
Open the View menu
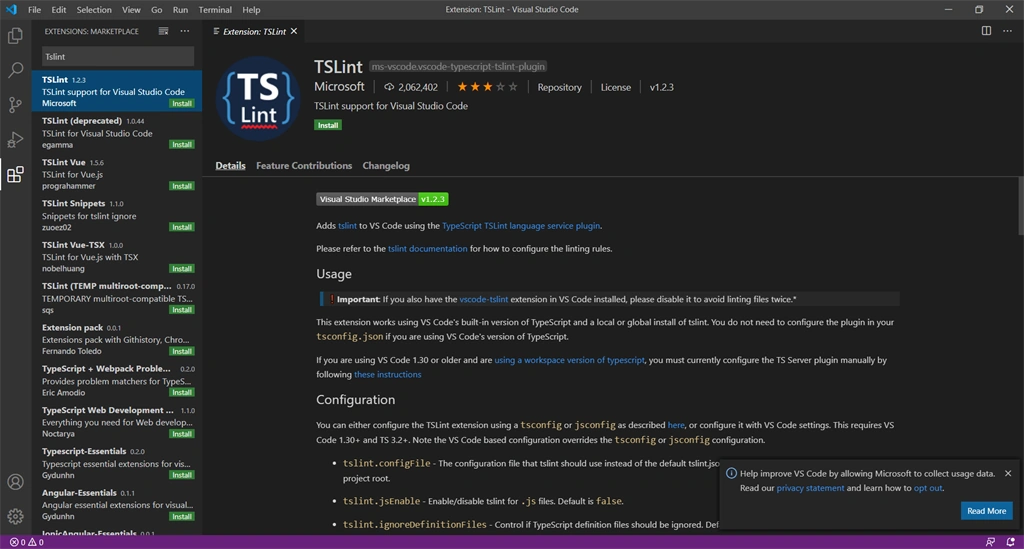tap(131, 10)
